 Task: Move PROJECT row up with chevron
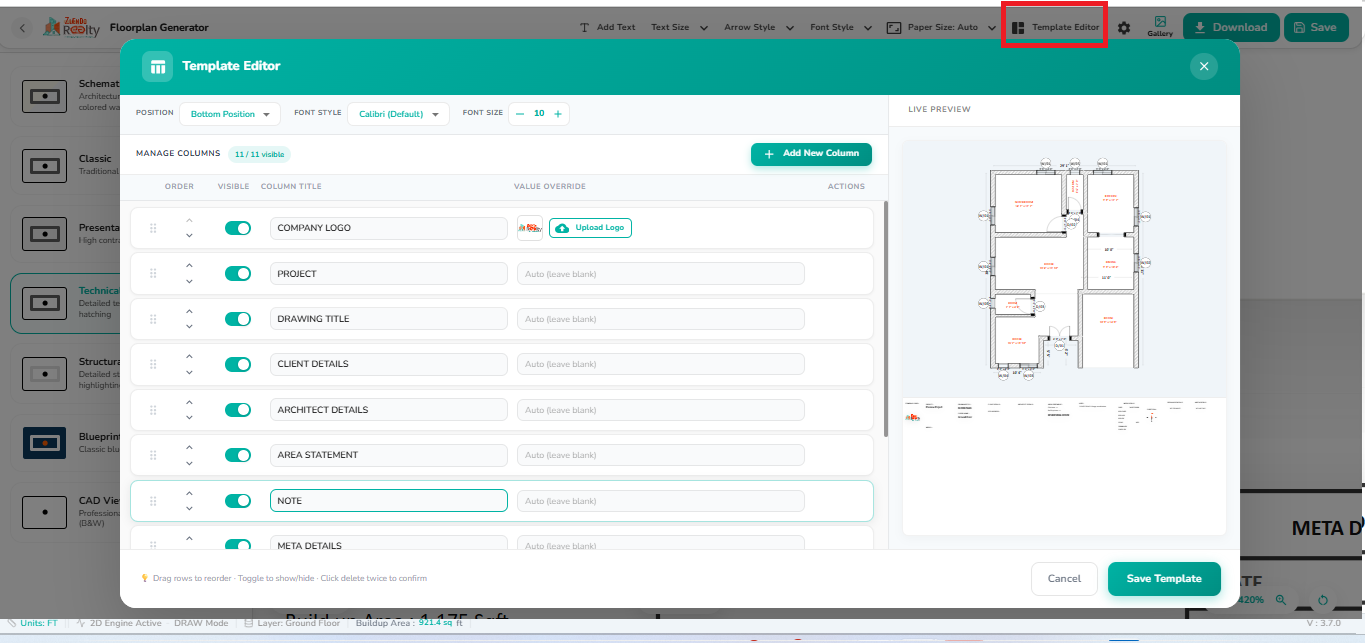pos(189,265)
